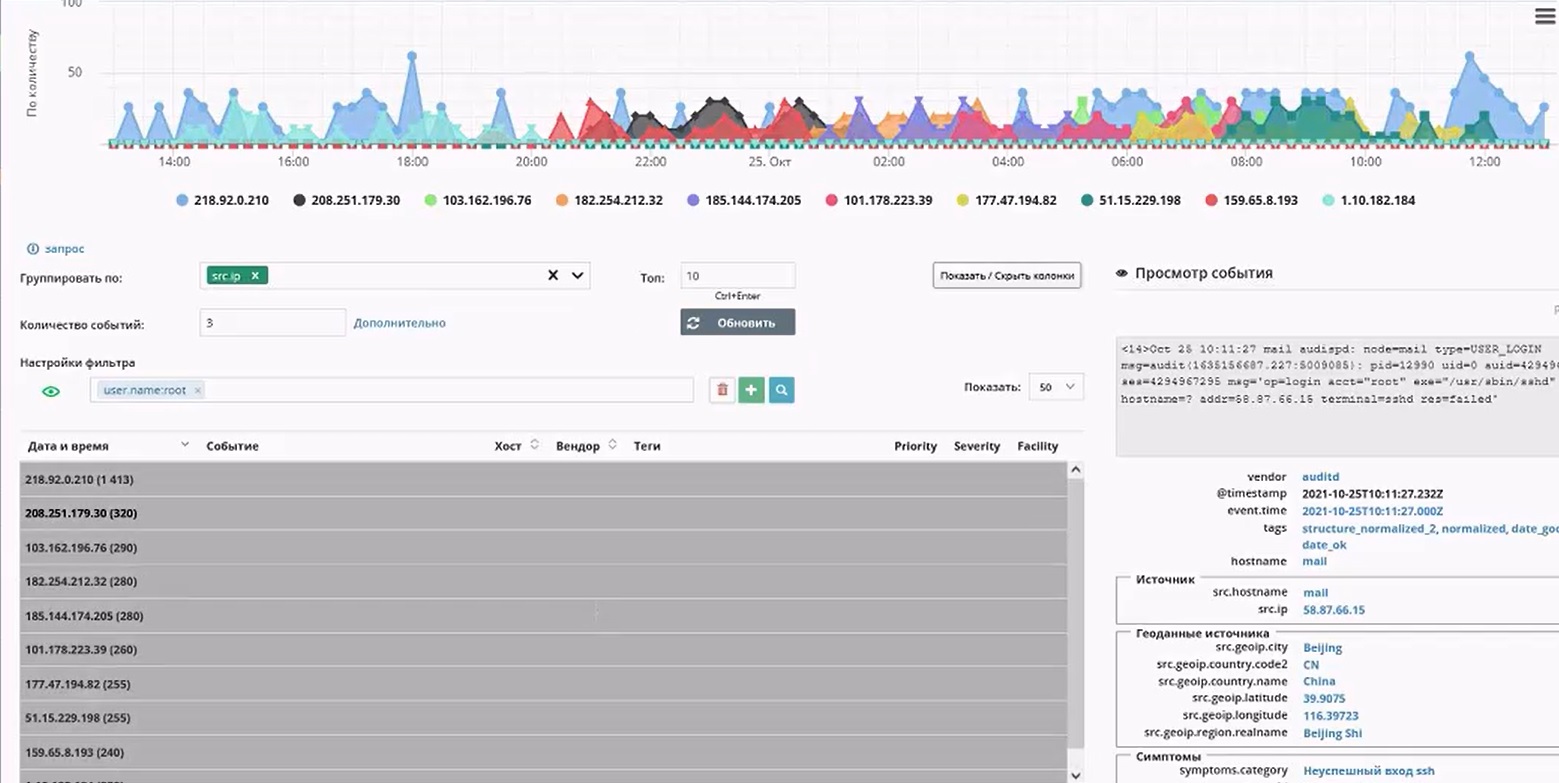Clear all grouping values
Viewport: 1559px width, 783px height.
pos(553,276)
